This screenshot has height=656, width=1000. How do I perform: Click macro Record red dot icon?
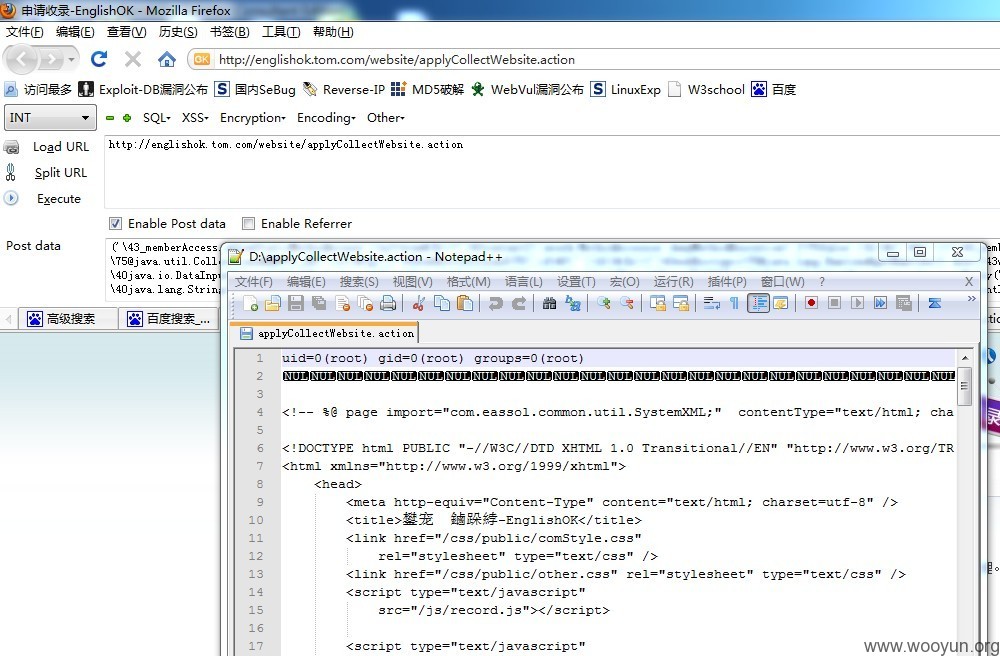(811, 303)
